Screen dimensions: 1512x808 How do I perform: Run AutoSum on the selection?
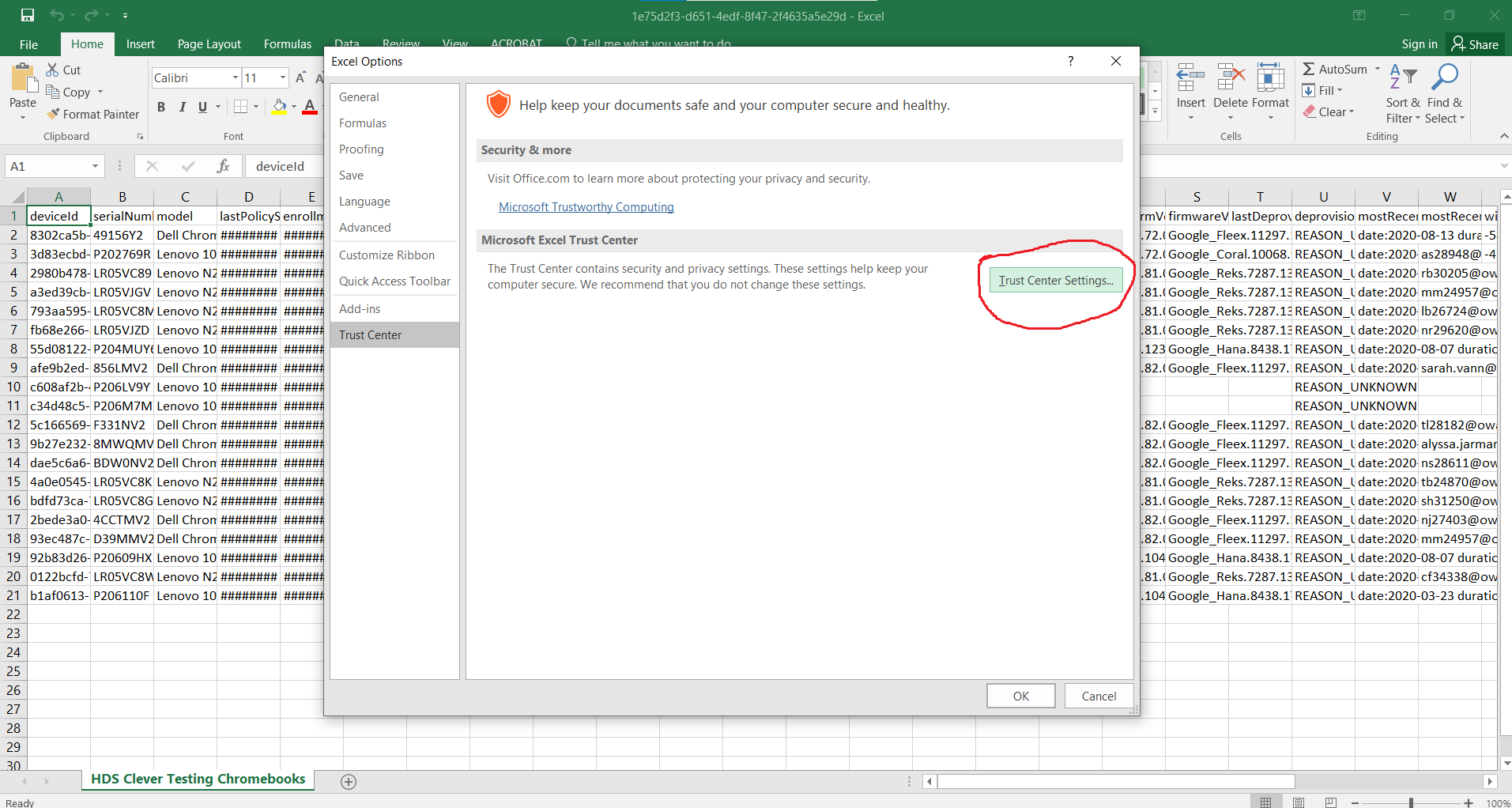pos(1335,69)
